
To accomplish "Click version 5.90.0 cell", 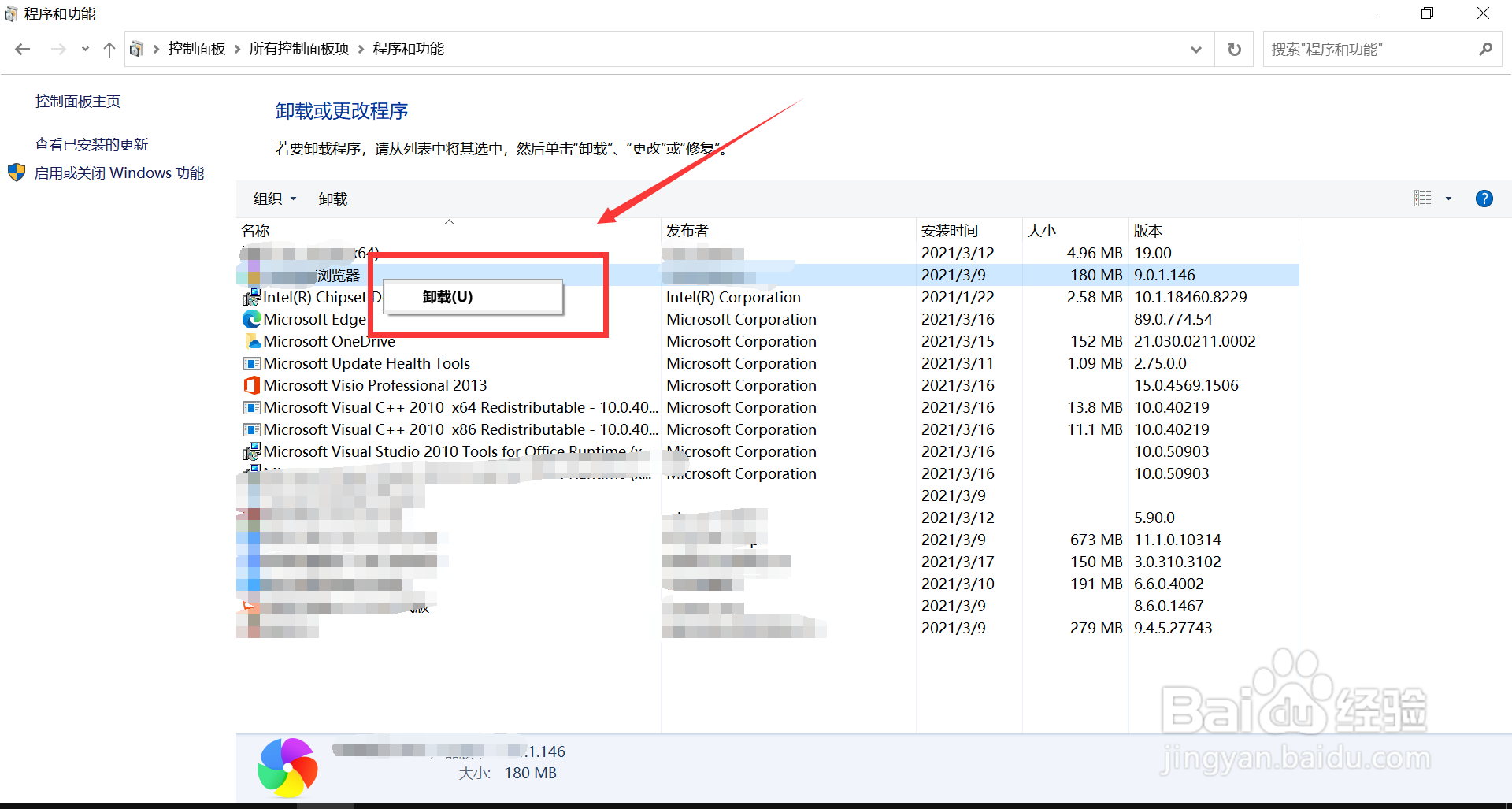I will (x=1154, y=518).
